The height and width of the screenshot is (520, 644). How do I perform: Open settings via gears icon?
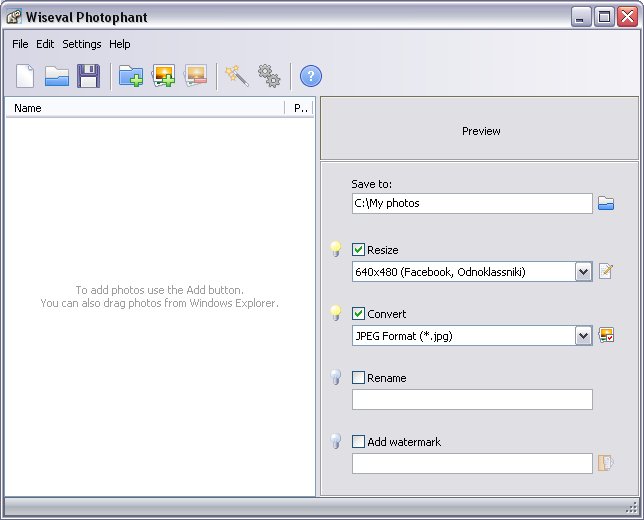pyautogui.click(x=269, y=76)
